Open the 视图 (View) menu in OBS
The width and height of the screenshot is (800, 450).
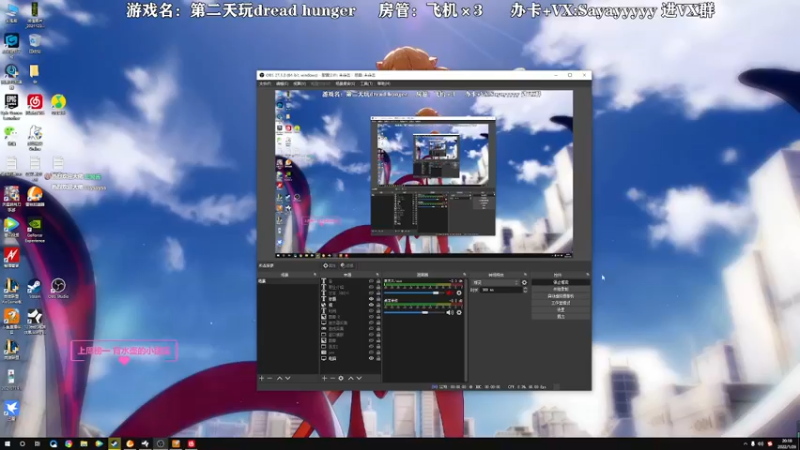pyautogui.click(x=299, y=84)
